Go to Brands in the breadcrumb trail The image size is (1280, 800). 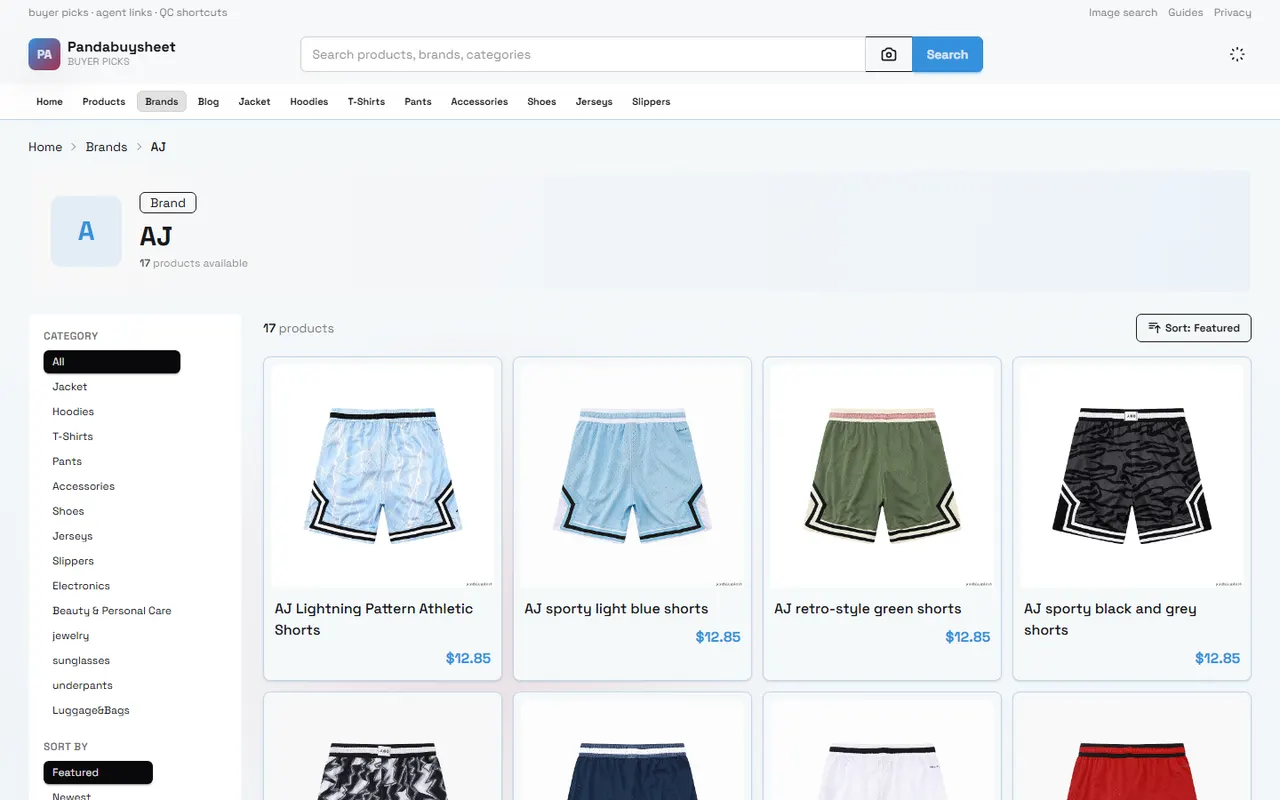(x=106, y=147)
